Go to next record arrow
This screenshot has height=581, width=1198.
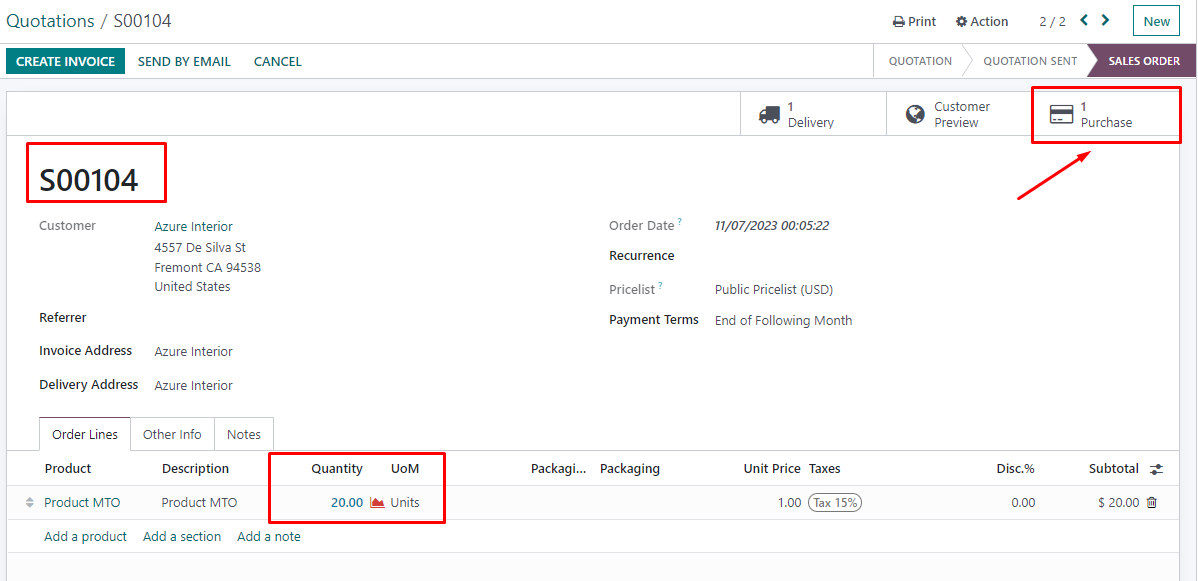click(1106, 21)
